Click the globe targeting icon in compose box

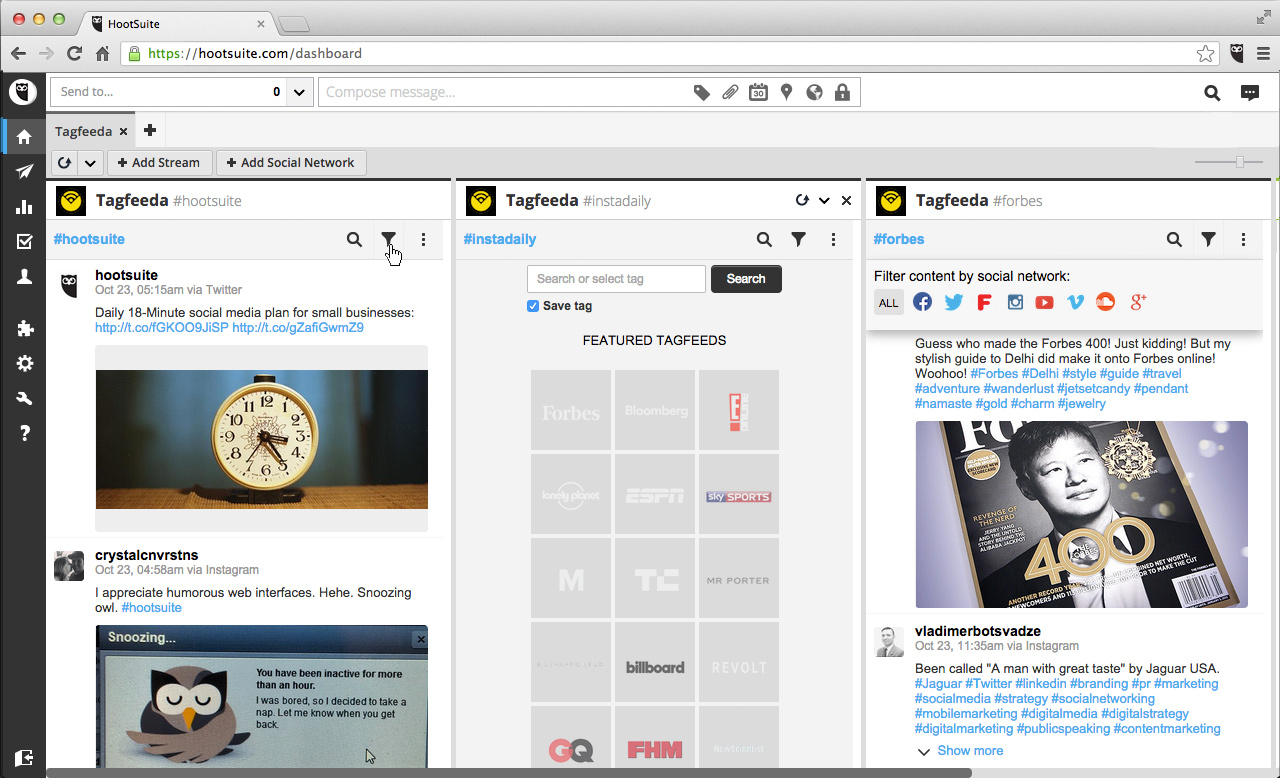tap(814, 92)
